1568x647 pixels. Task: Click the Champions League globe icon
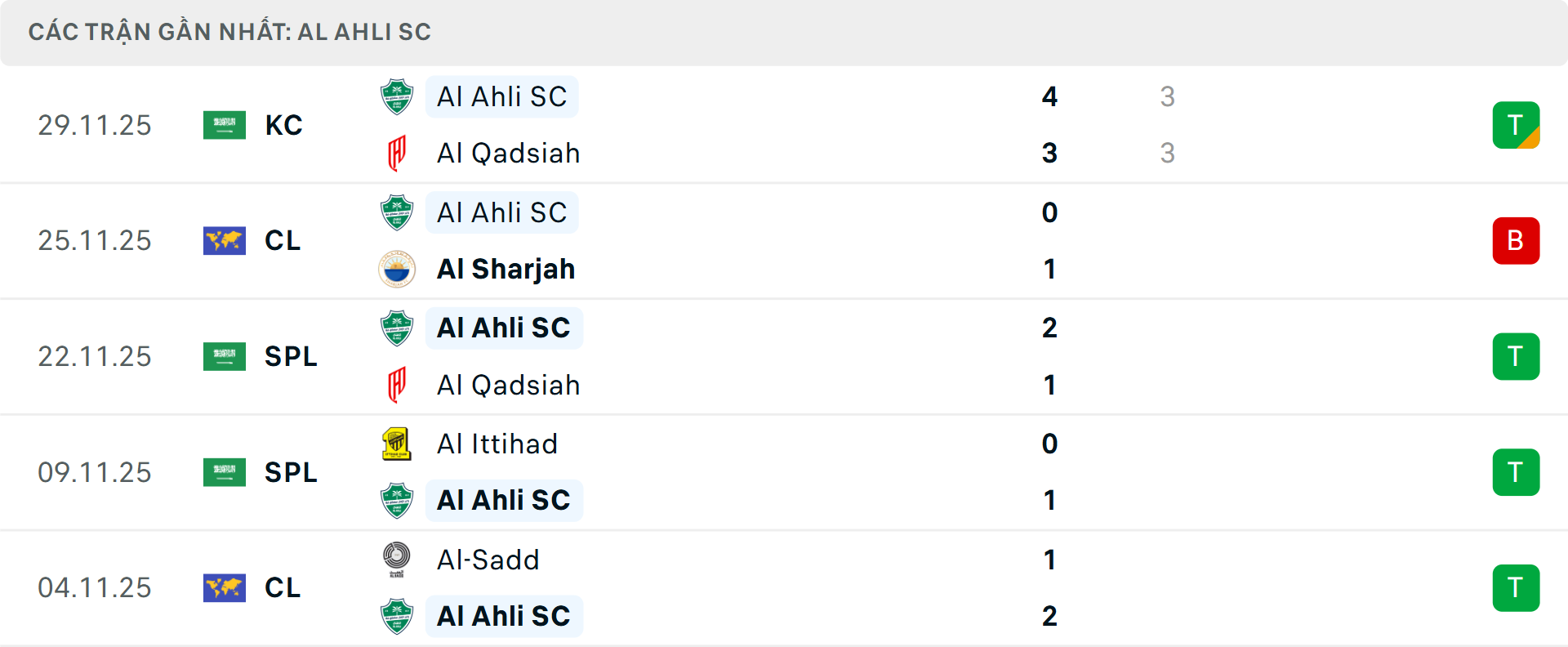point(225,240)
